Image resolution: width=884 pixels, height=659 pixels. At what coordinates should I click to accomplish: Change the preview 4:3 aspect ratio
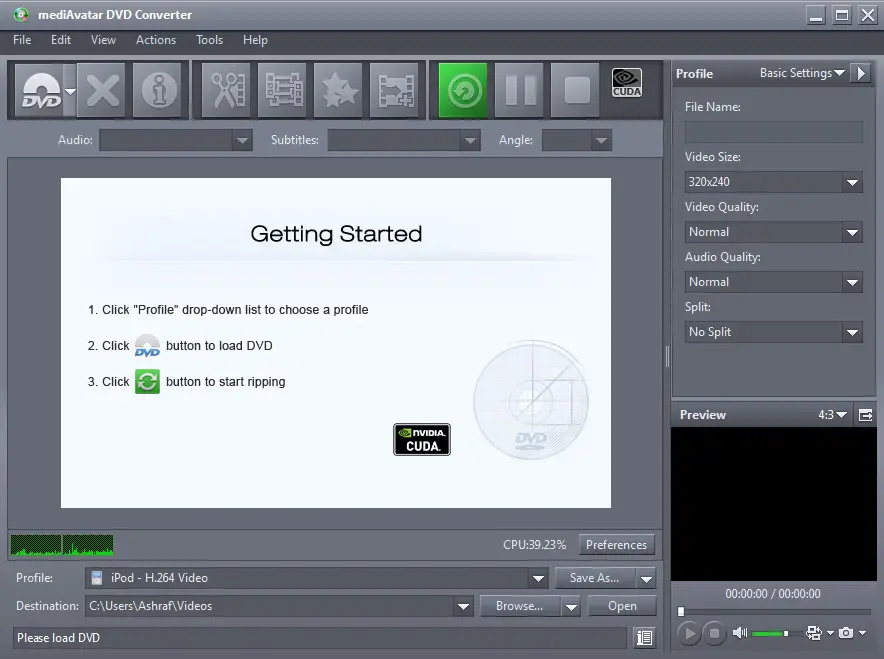[x=832, y=415]
